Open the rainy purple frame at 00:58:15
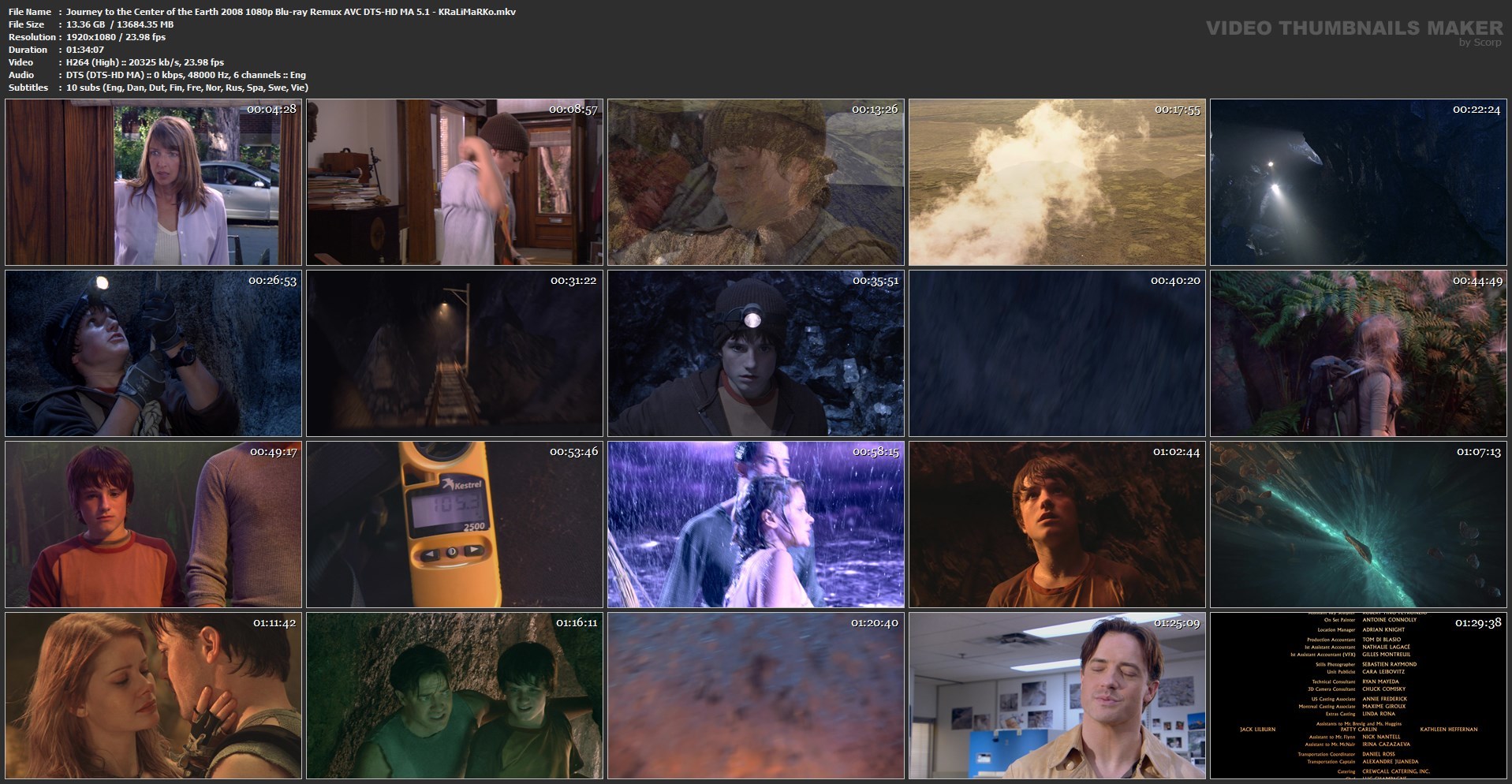 point(756,525)
